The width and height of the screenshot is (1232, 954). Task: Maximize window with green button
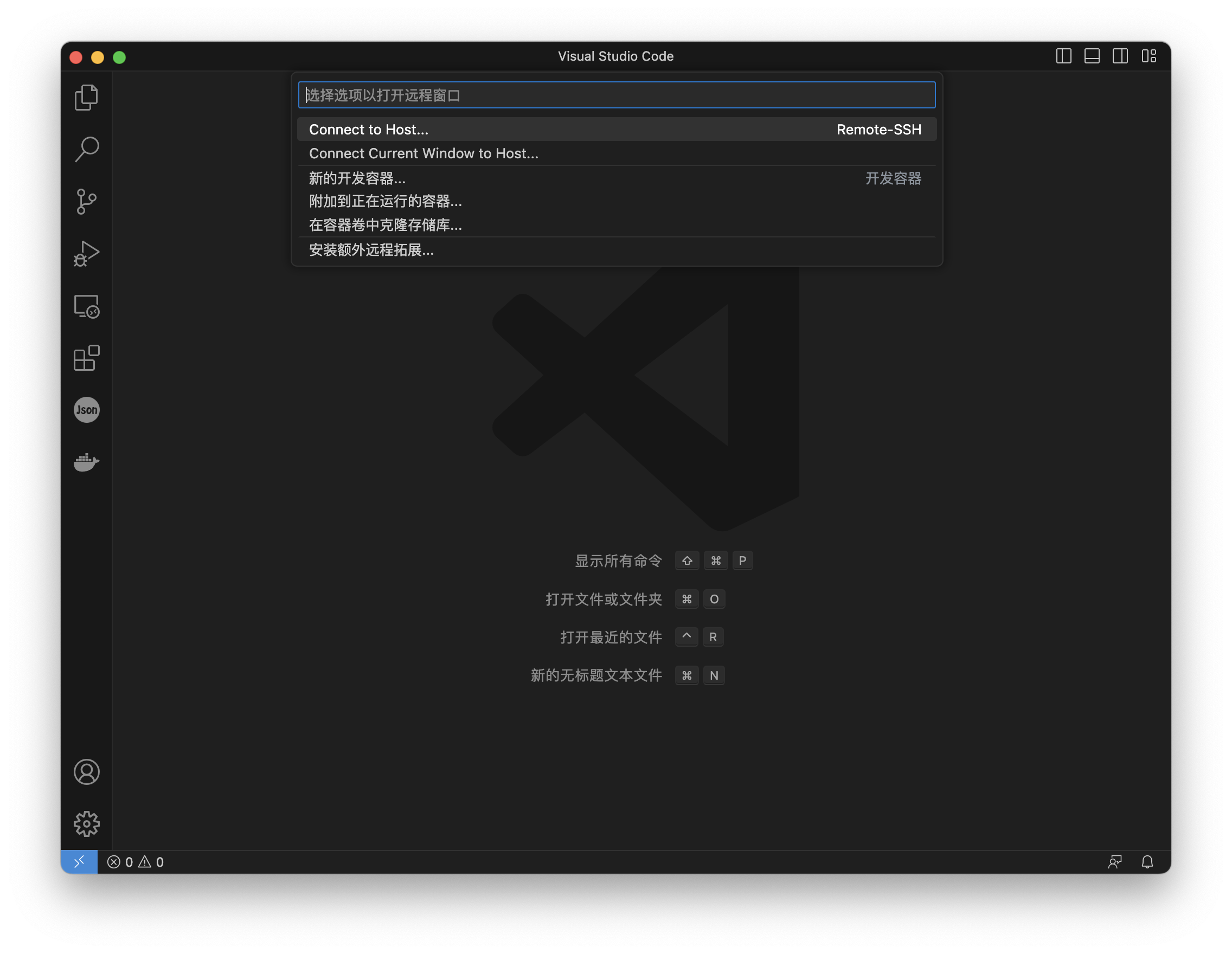(119, 57)
